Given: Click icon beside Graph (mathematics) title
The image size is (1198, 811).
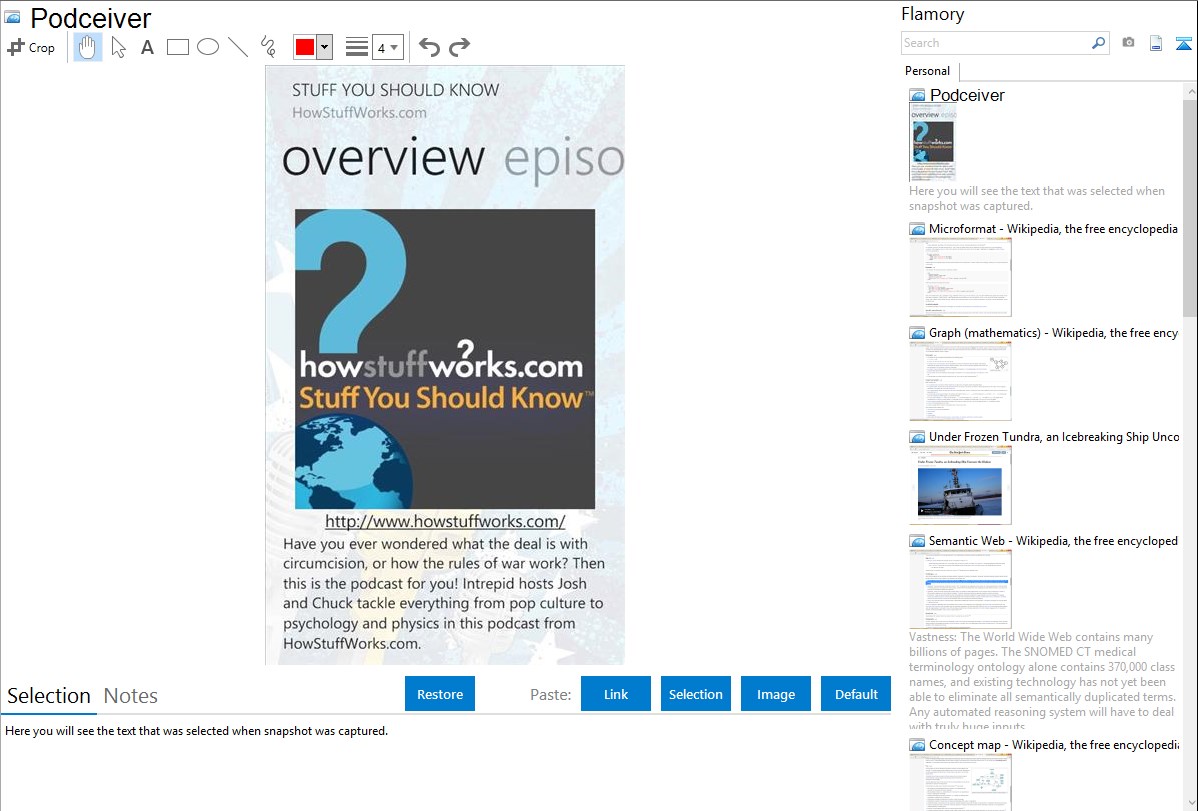Looking at the screenshot, I should coord(917,333).
